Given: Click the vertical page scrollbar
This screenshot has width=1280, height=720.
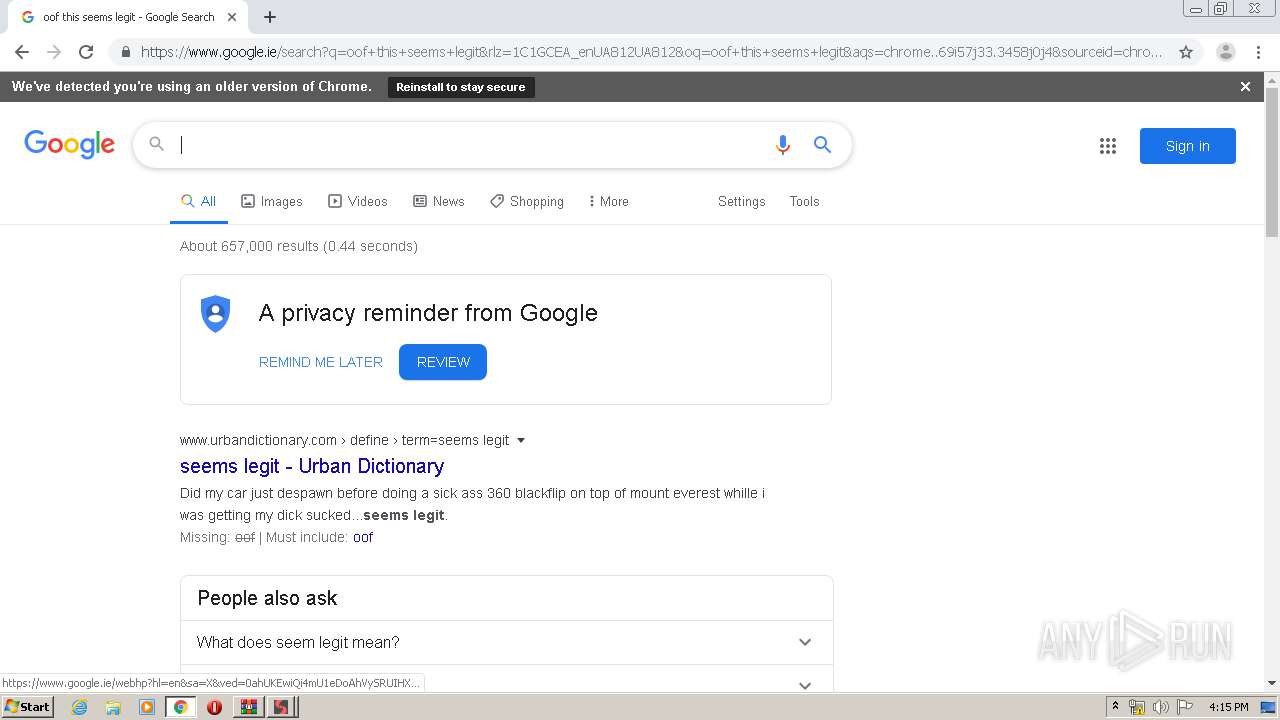Looking at the screenshot, I should point(1272,162).
